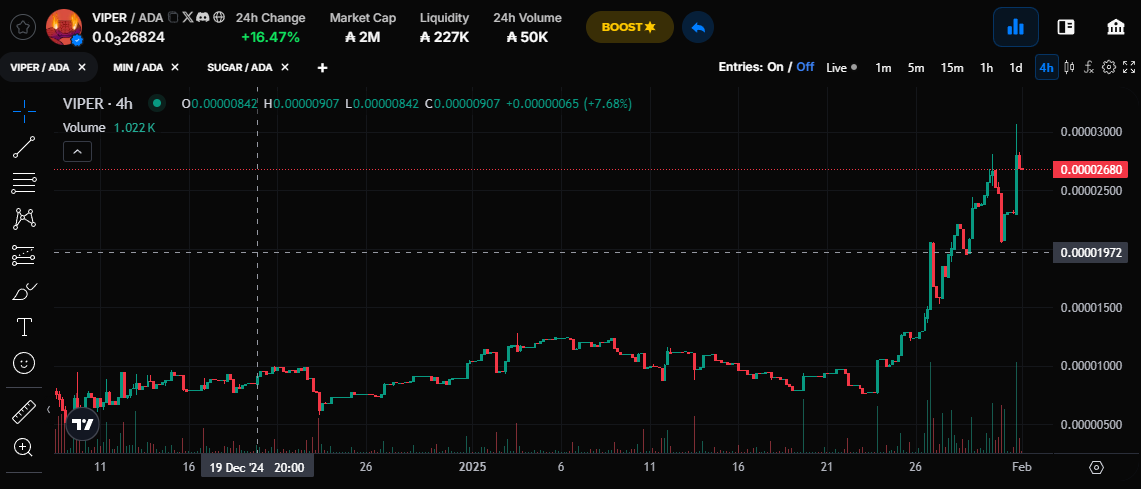Click the TradingView logo badge
The width and height of the screenshot is (1141, 489).
[82, 424]
